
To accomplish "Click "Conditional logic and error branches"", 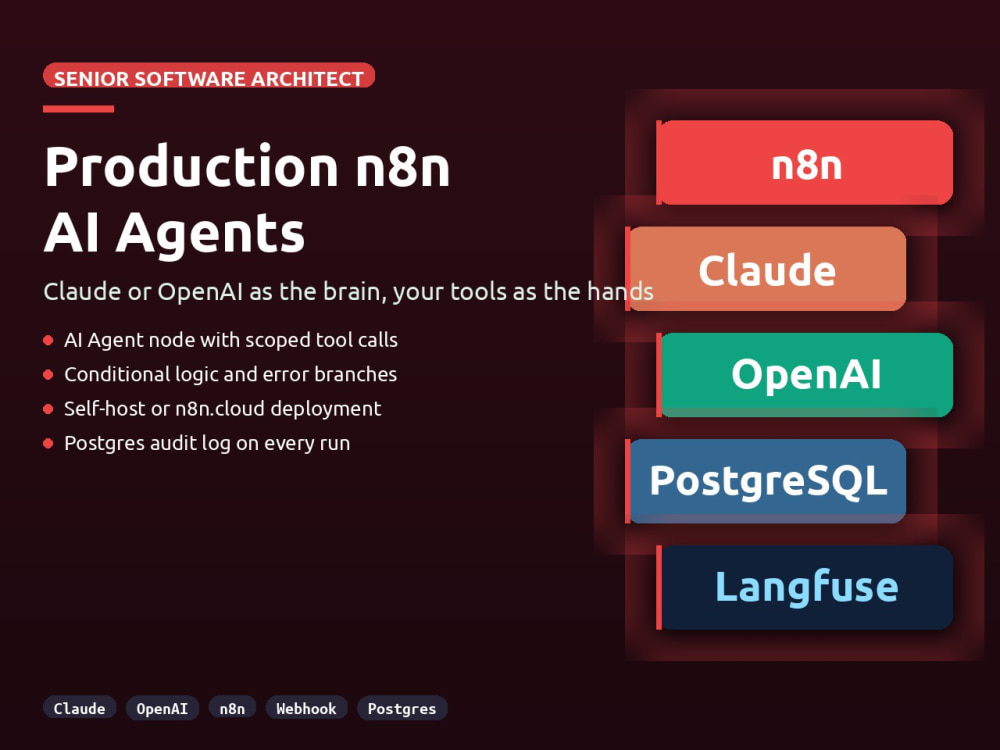I will point(230,374).
